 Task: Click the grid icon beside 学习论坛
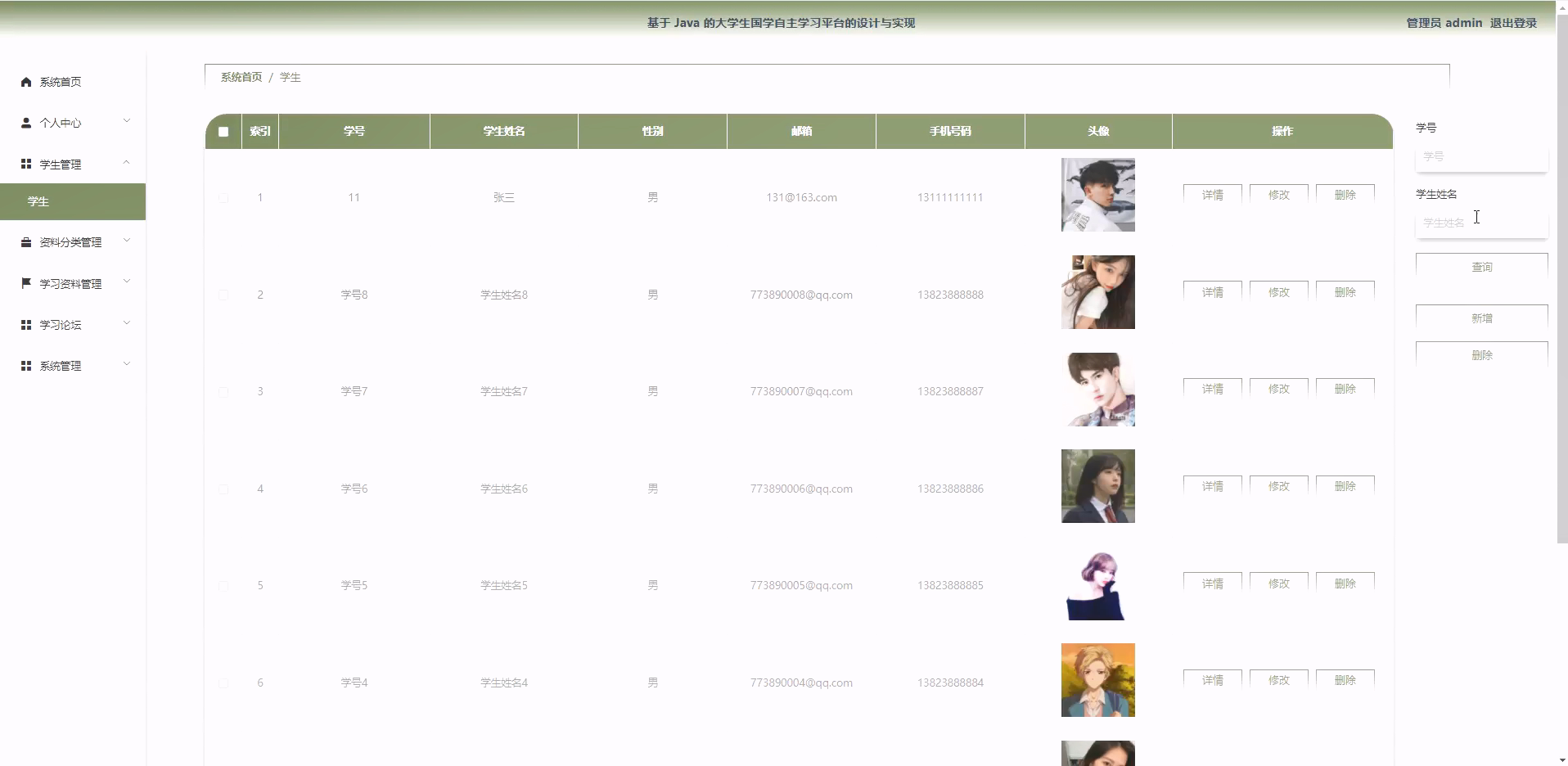click(x=26, y=325)
